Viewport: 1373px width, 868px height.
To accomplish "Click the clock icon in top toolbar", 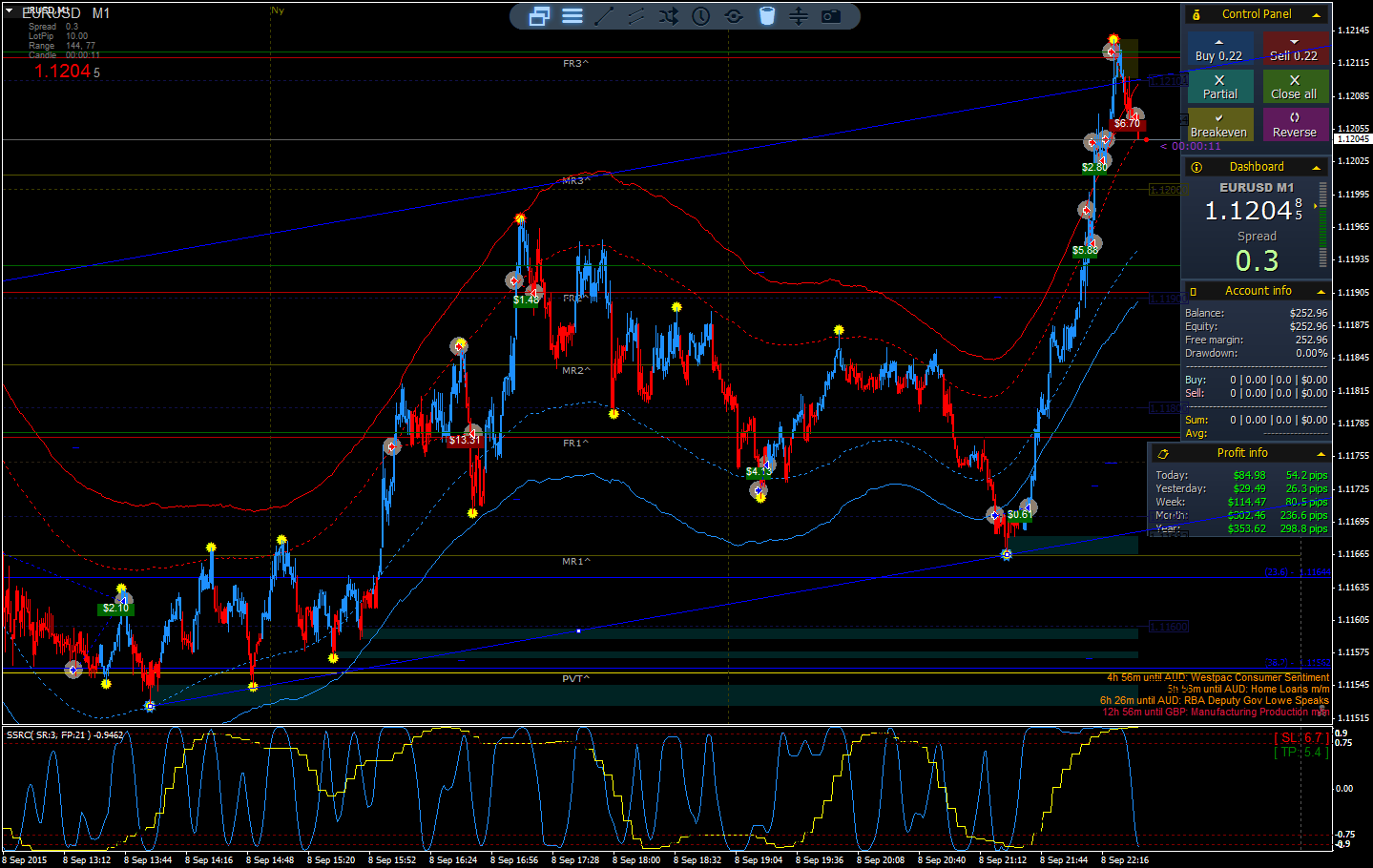I will [701, 16].
